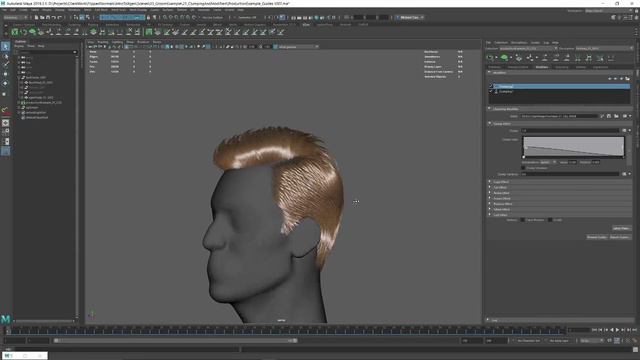Screen dimensions: 640x360
Task: Activate the Rotate tool in toolbox
Action: point(5,83)
